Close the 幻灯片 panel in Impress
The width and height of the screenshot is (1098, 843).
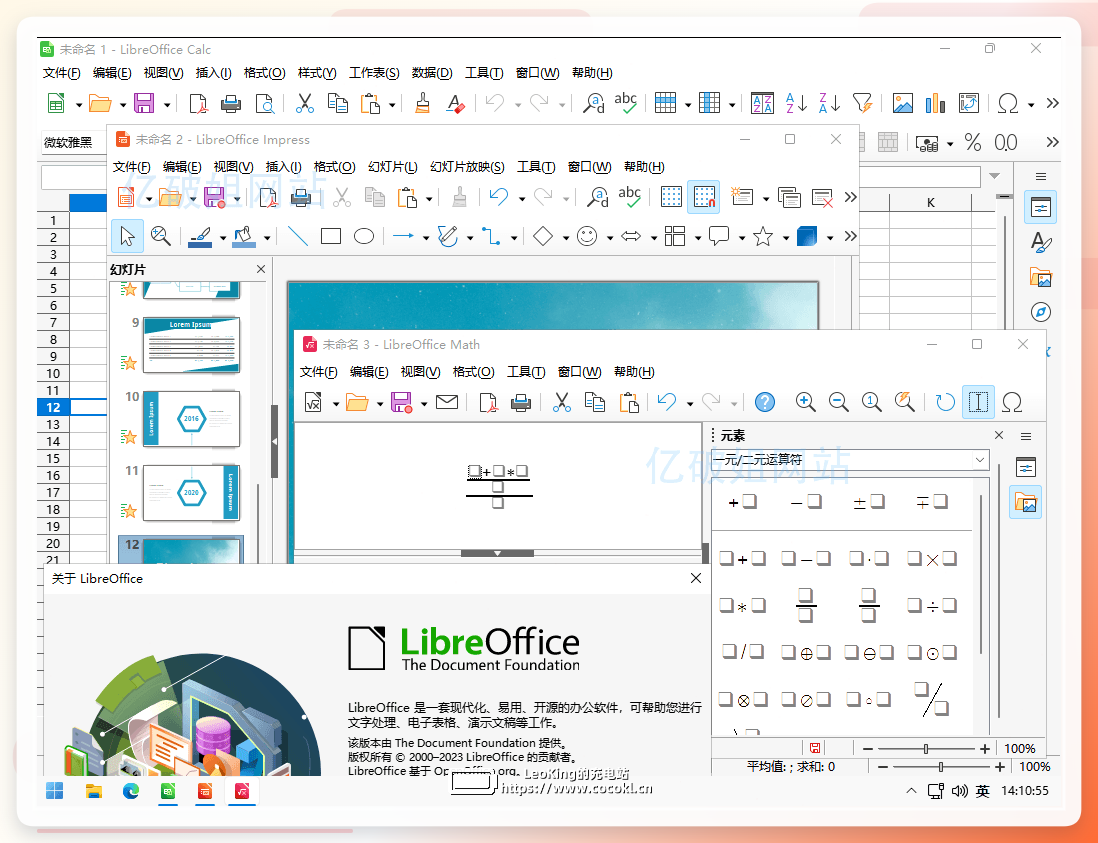[x=260, y=269]
